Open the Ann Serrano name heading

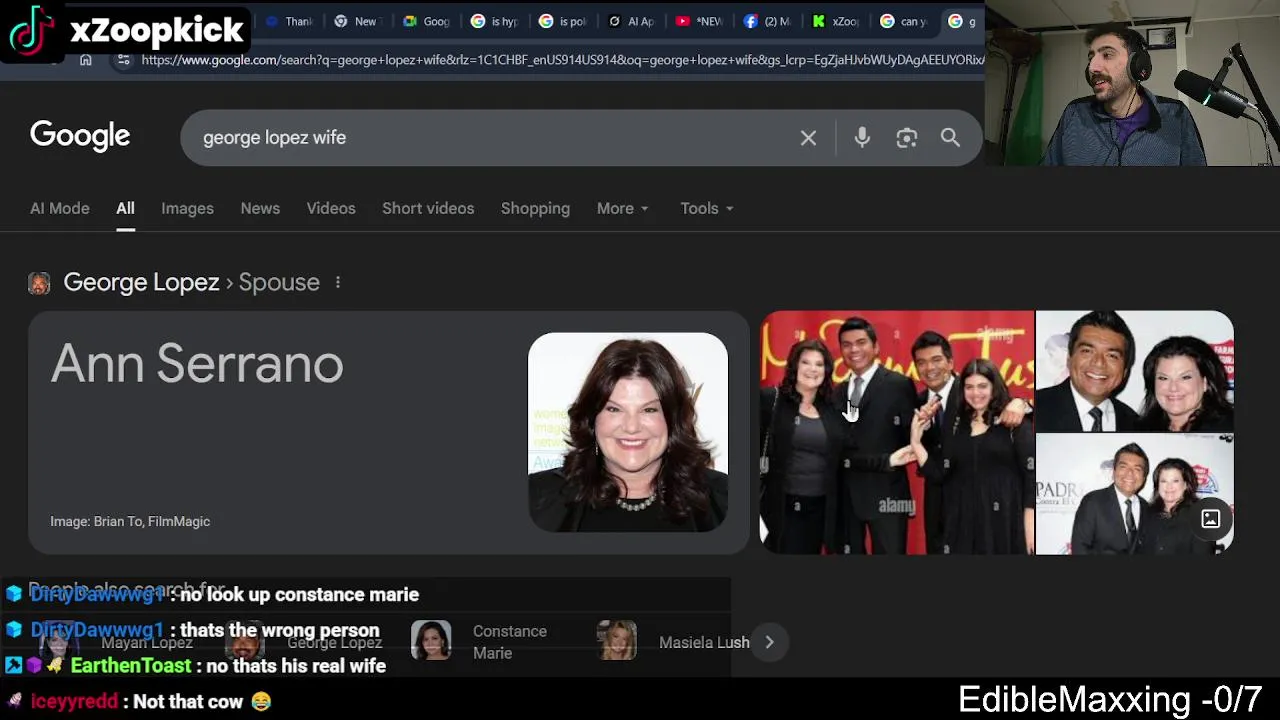(x=197, y=364)
